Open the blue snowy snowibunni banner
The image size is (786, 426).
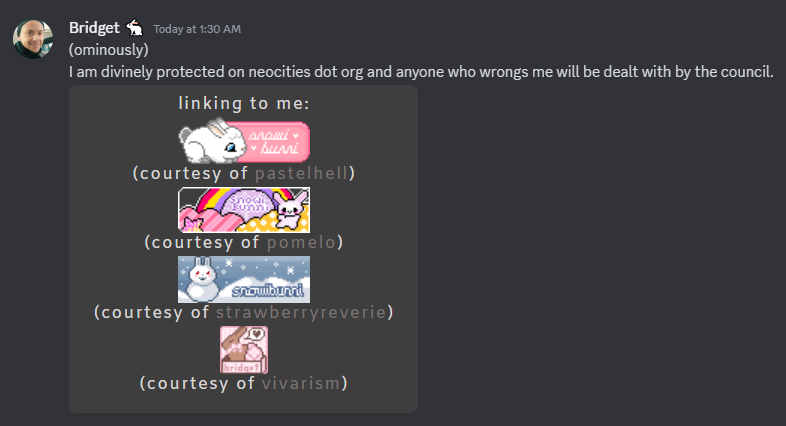pyautogui.click(x=244, y=280)
